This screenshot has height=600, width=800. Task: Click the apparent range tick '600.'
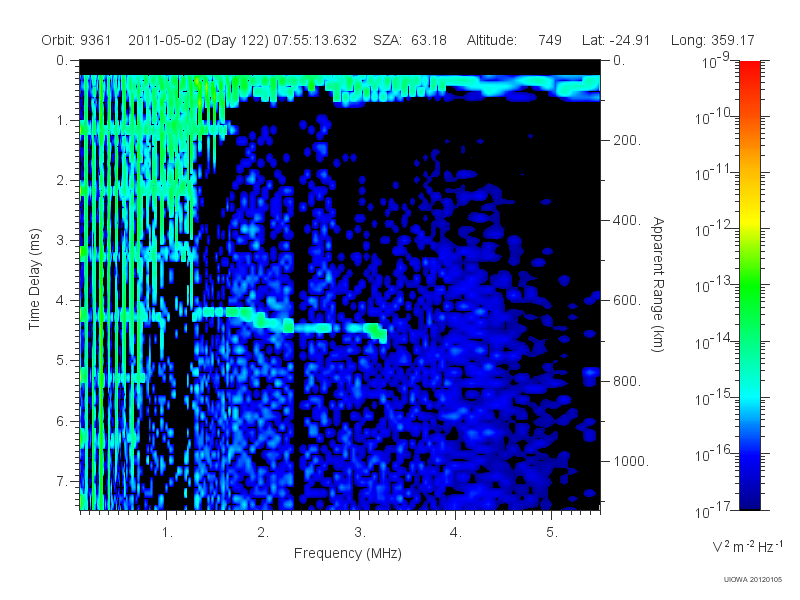627,301
